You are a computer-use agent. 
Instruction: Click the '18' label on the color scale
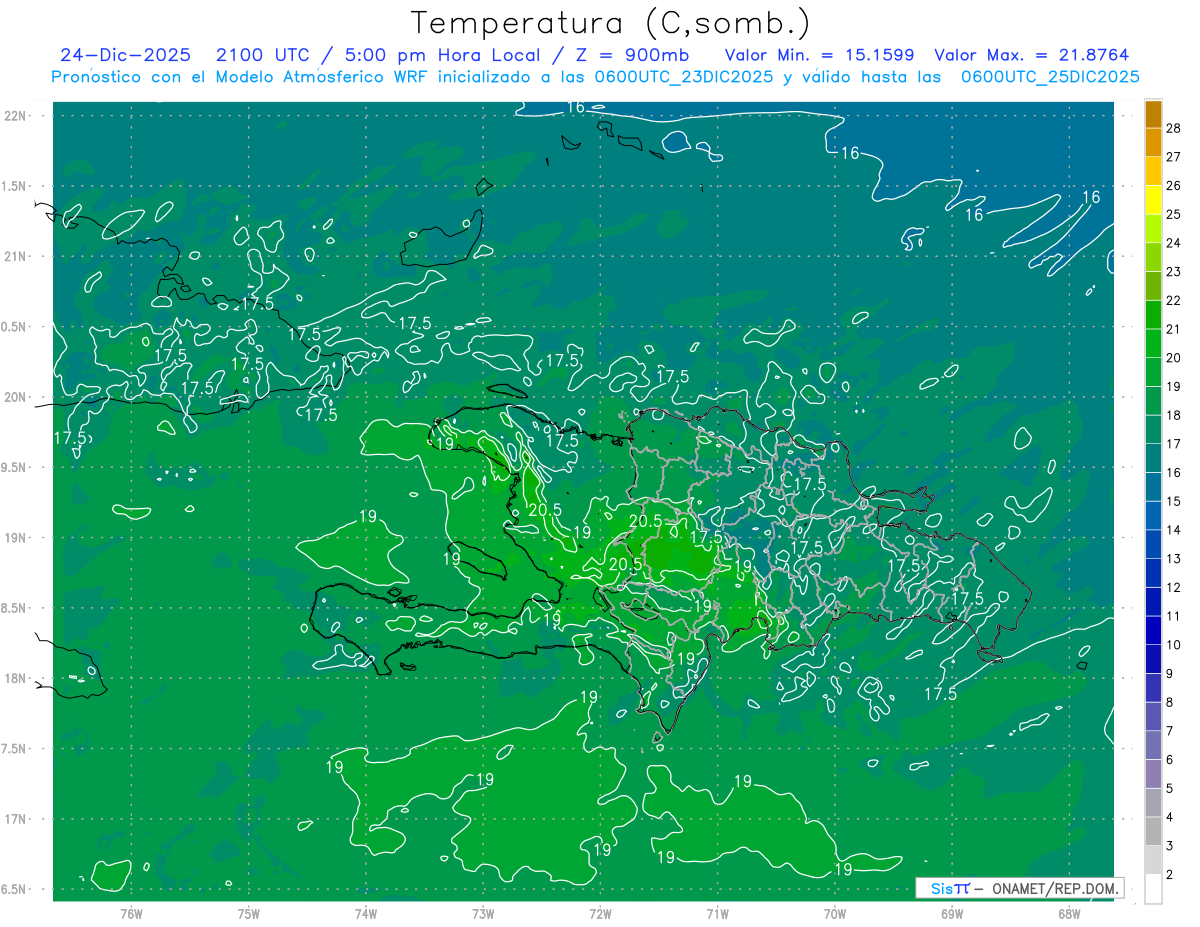pos(1174,415)
